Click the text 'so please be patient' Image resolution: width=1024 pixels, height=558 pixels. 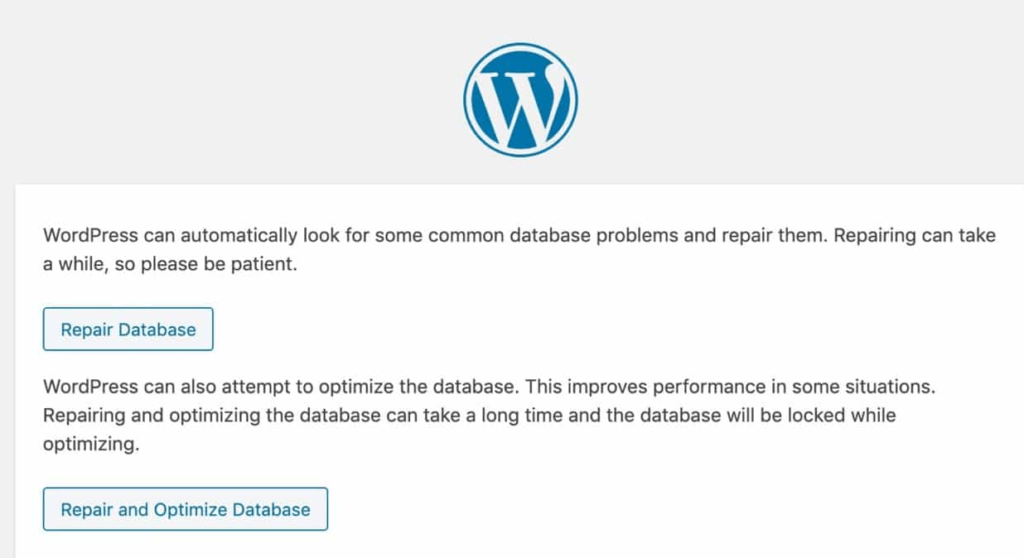pos(205,264)
